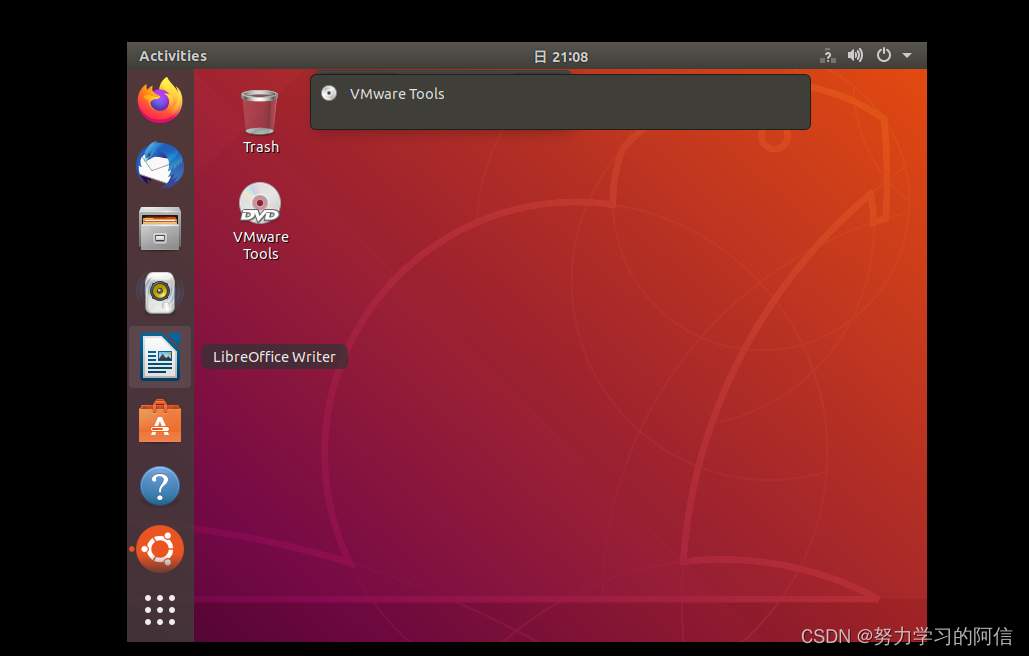The height and width of the screenshot is (656, 1029).
Task: Open Firefox from the dock
Action: (160, 101)
